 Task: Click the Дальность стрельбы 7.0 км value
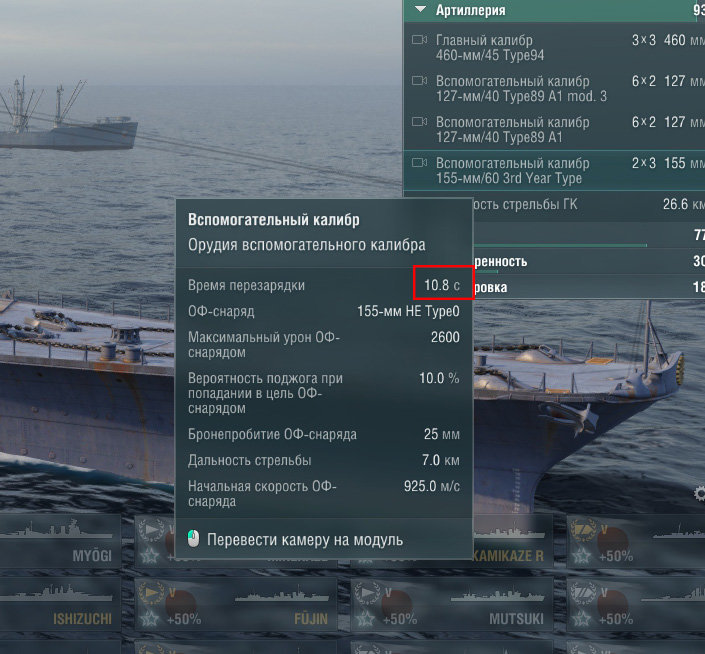441,460
